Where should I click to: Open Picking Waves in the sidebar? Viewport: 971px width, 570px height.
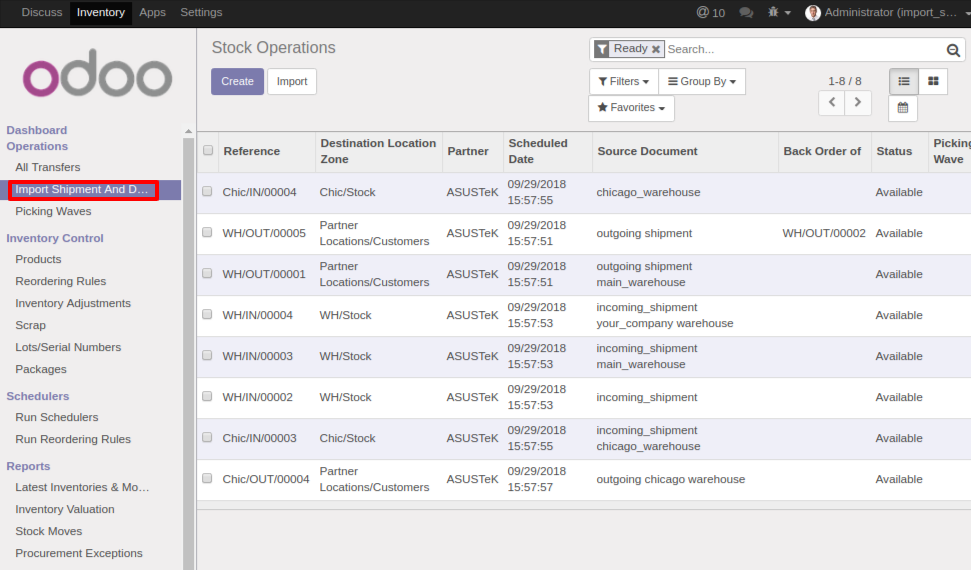click(x=53, y=211)
